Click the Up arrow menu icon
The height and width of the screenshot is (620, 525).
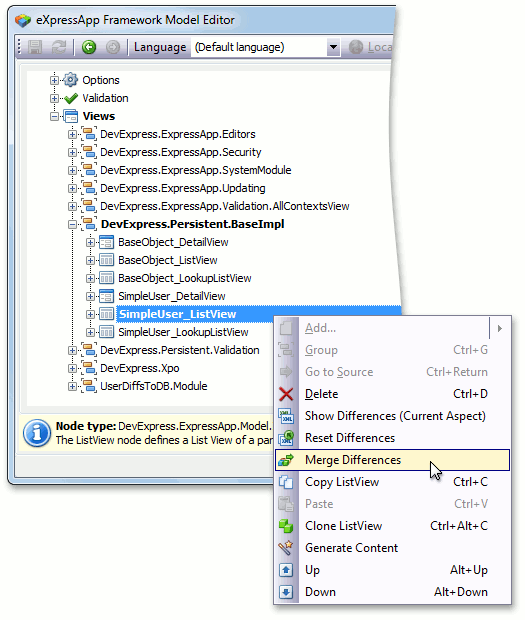286,570
